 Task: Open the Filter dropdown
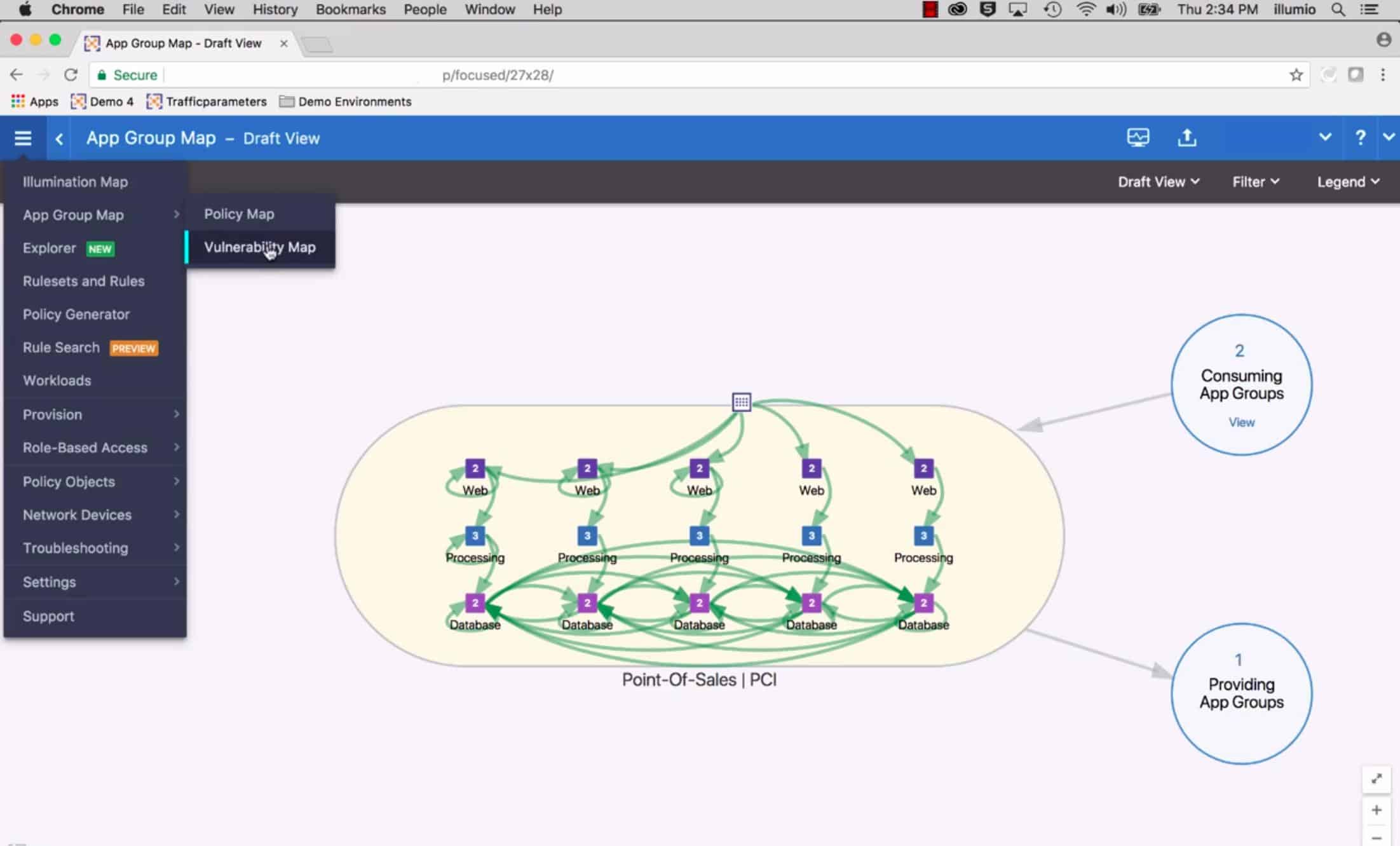coord(1256,182)
